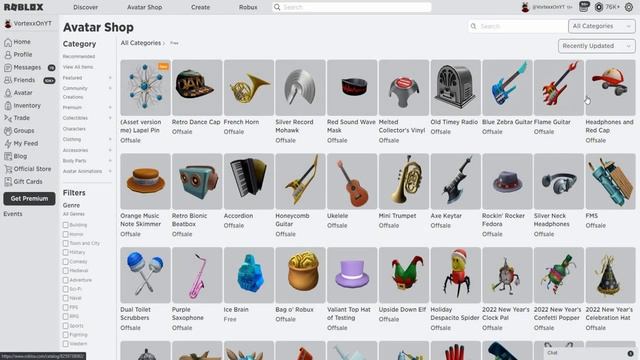Screen dimensions: 640x360
Task: Open the Purple Saxophone item thumbnail
Action: [x=197, y=275]
